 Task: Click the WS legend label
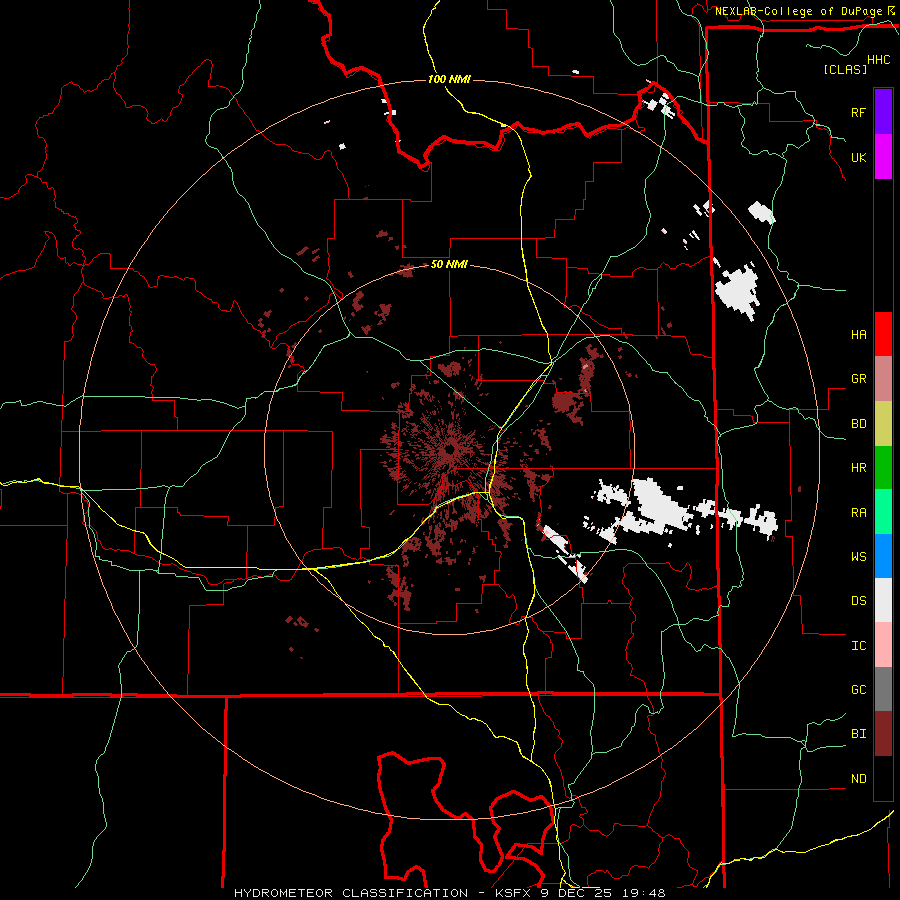pyautogui.click(x=858, y=557)
